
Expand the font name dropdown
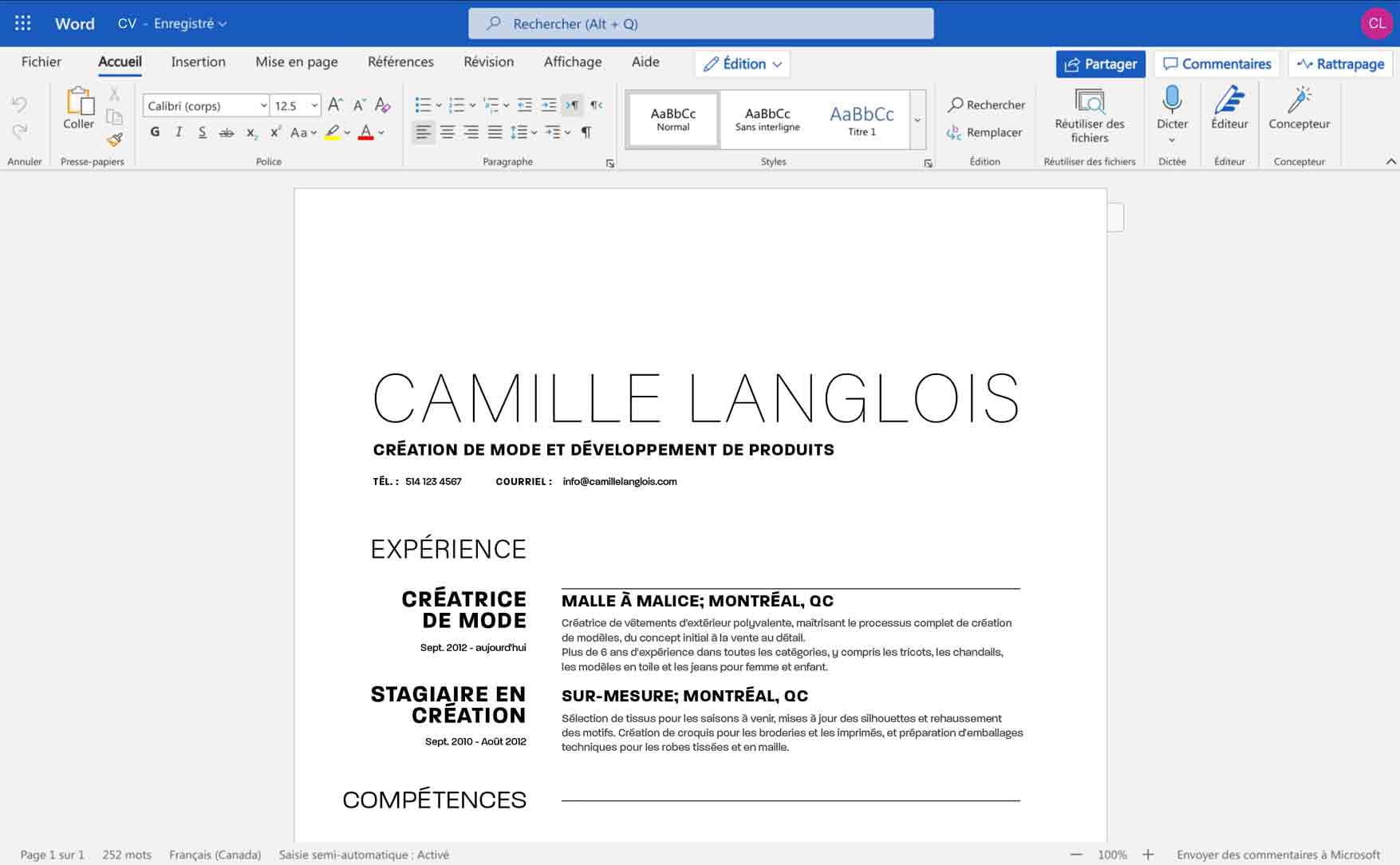pos(263,105)
